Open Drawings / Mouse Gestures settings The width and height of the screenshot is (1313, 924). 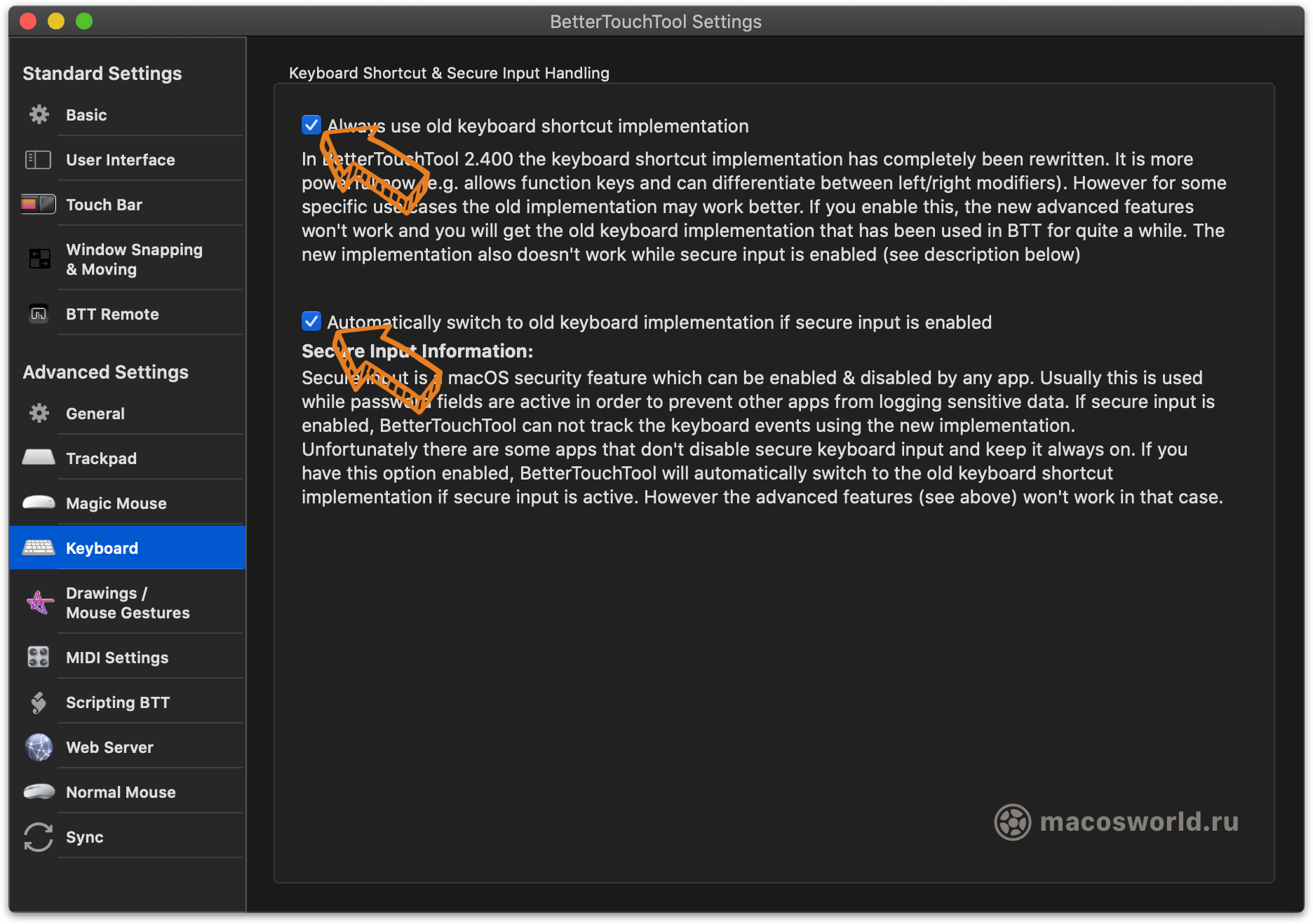coord(127,603)
